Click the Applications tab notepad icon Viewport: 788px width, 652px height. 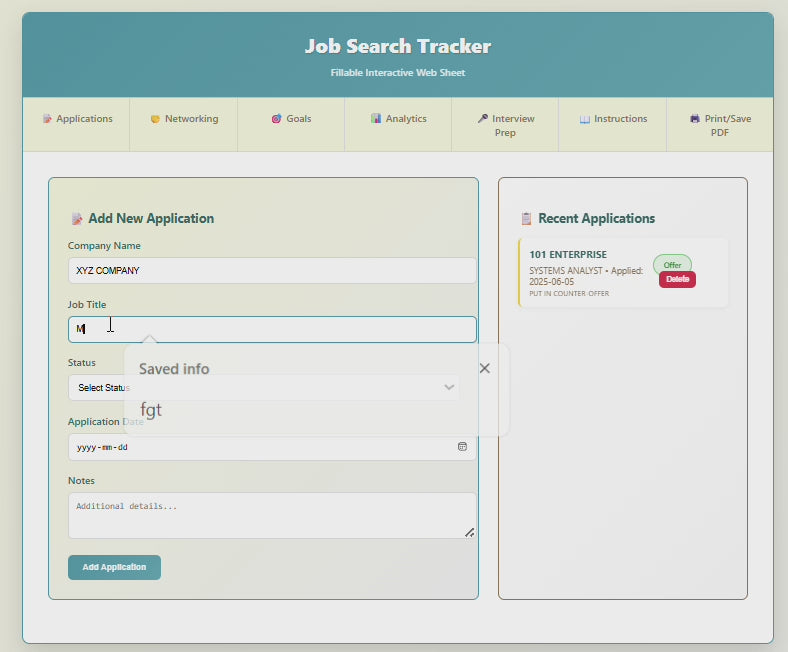click(x=47, y=119)
